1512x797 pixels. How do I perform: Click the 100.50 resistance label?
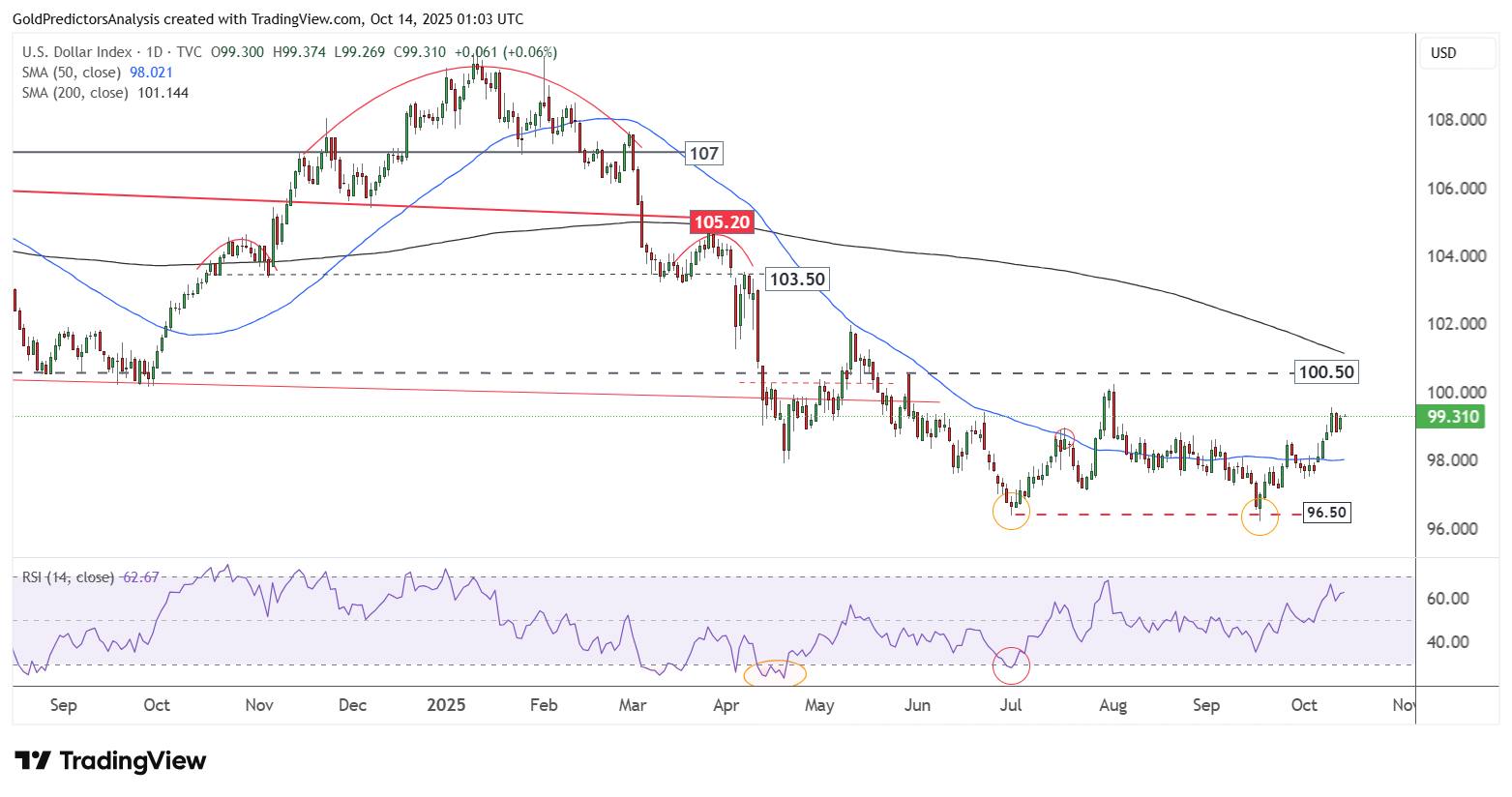(x=1325, y=372)
